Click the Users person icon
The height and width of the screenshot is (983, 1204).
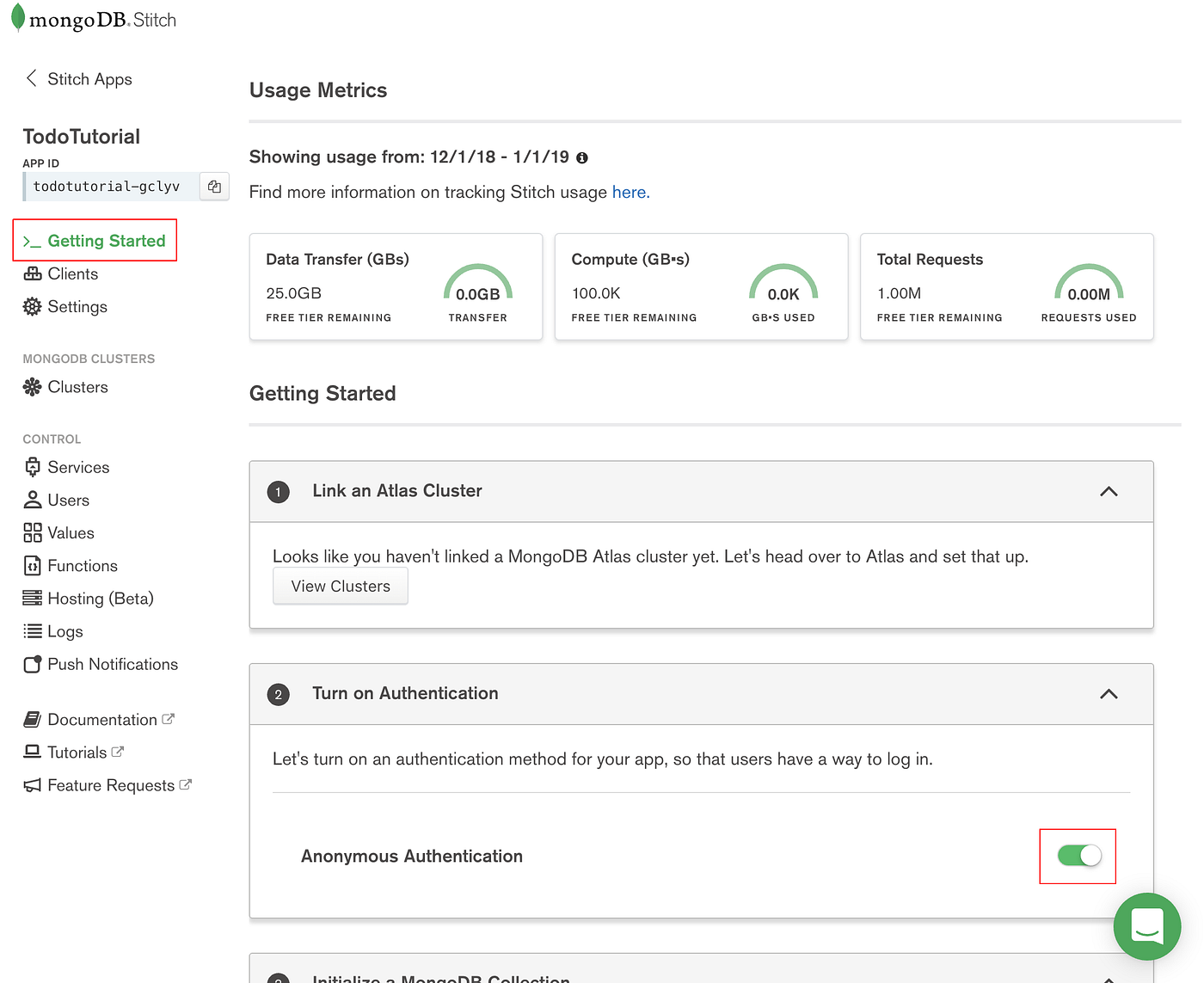pos(33,500)
